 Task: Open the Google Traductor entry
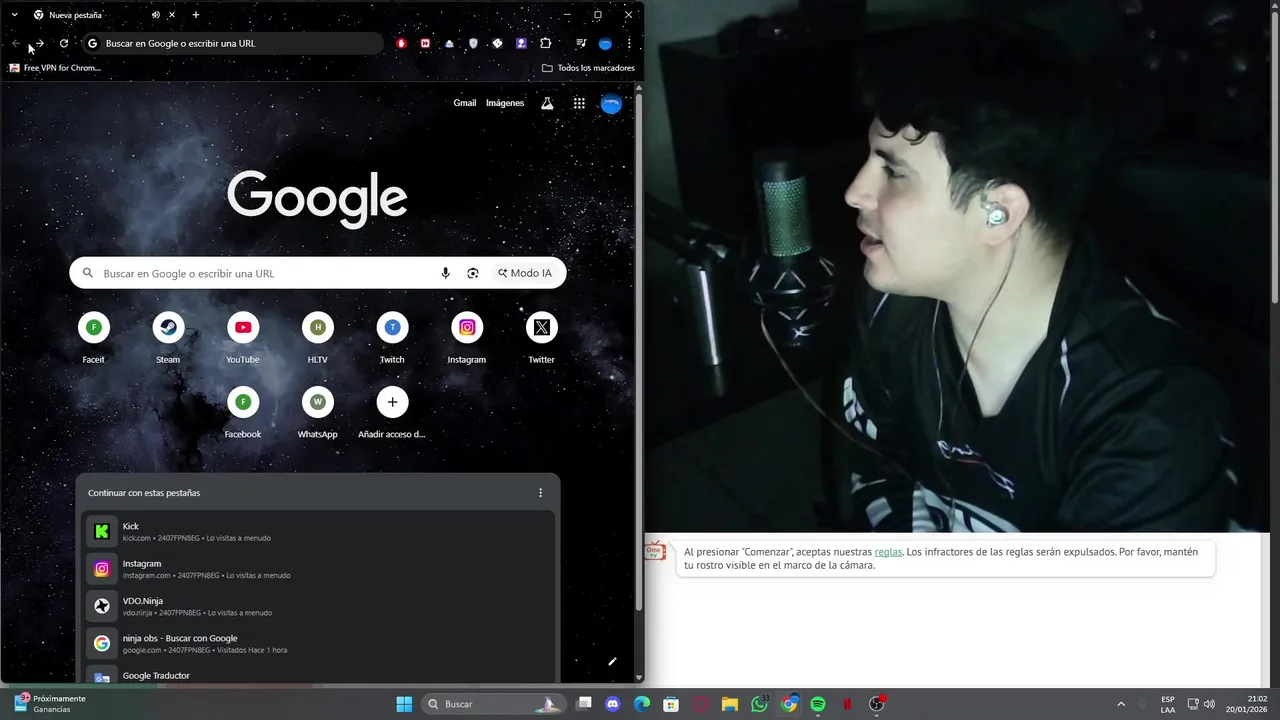tap(317, 675)
